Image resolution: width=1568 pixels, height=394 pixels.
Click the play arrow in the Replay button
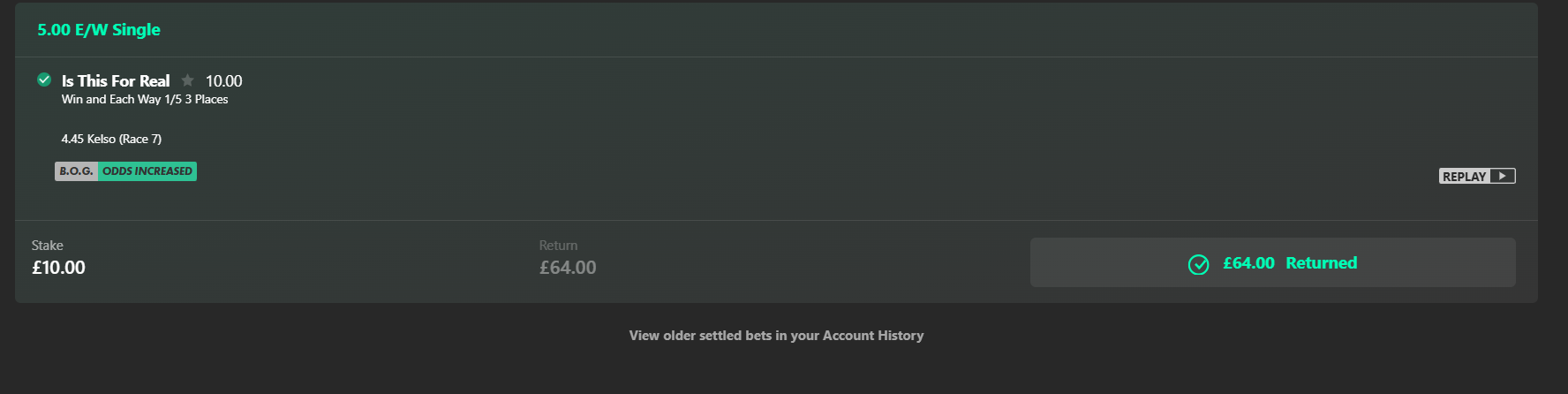[1503, 176]
